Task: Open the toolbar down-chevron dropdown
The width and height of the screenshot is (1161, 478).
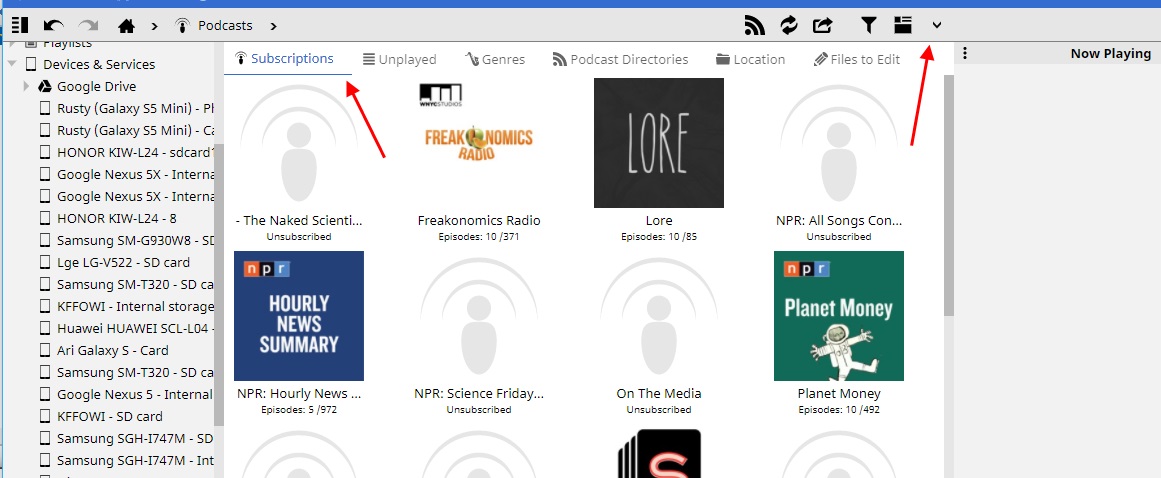Action: point(937,25)
